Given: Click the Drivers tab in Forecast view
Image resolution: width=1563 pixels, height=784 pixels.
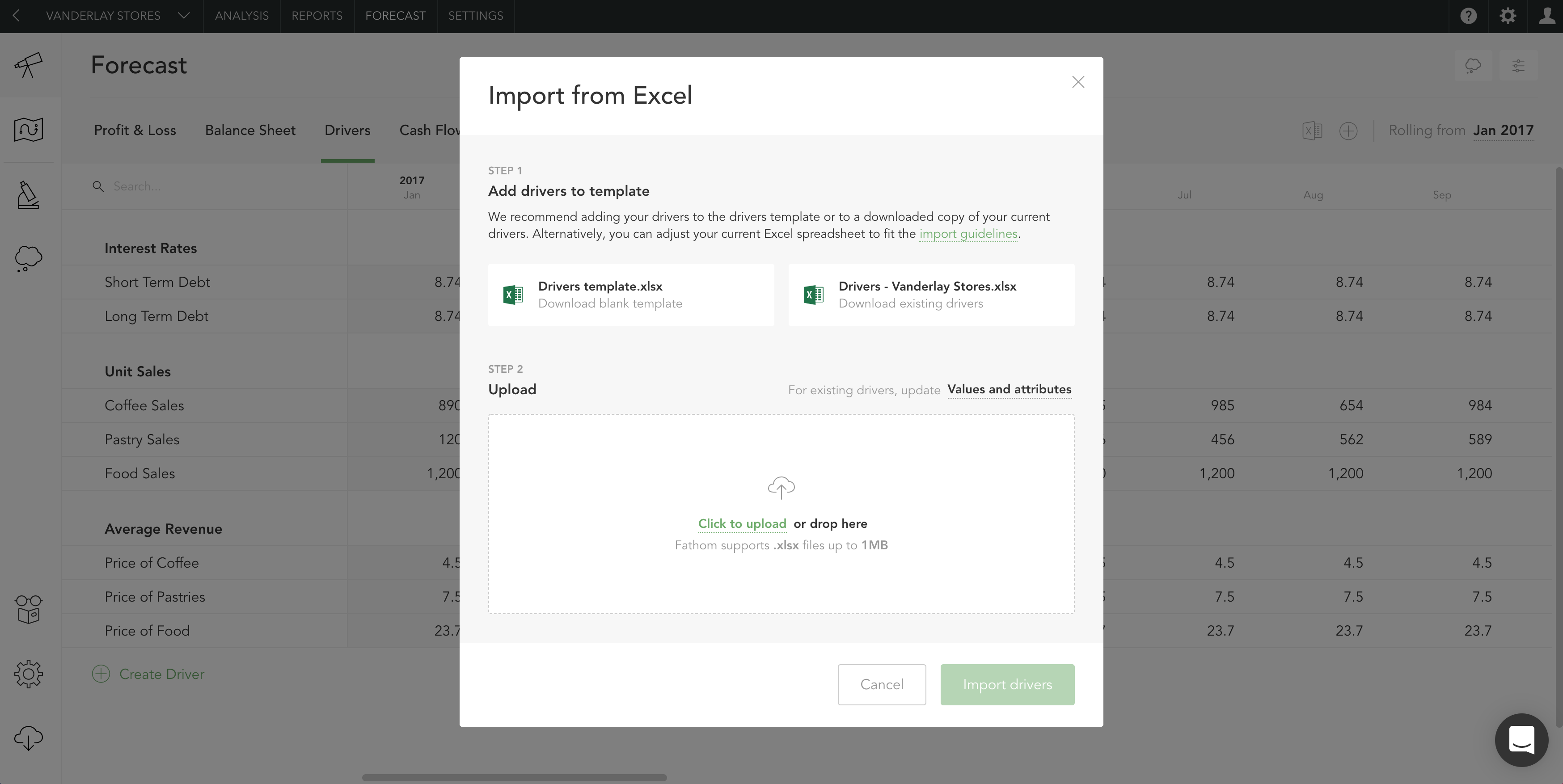Looking at the screenshot, I should click(347, 130).
